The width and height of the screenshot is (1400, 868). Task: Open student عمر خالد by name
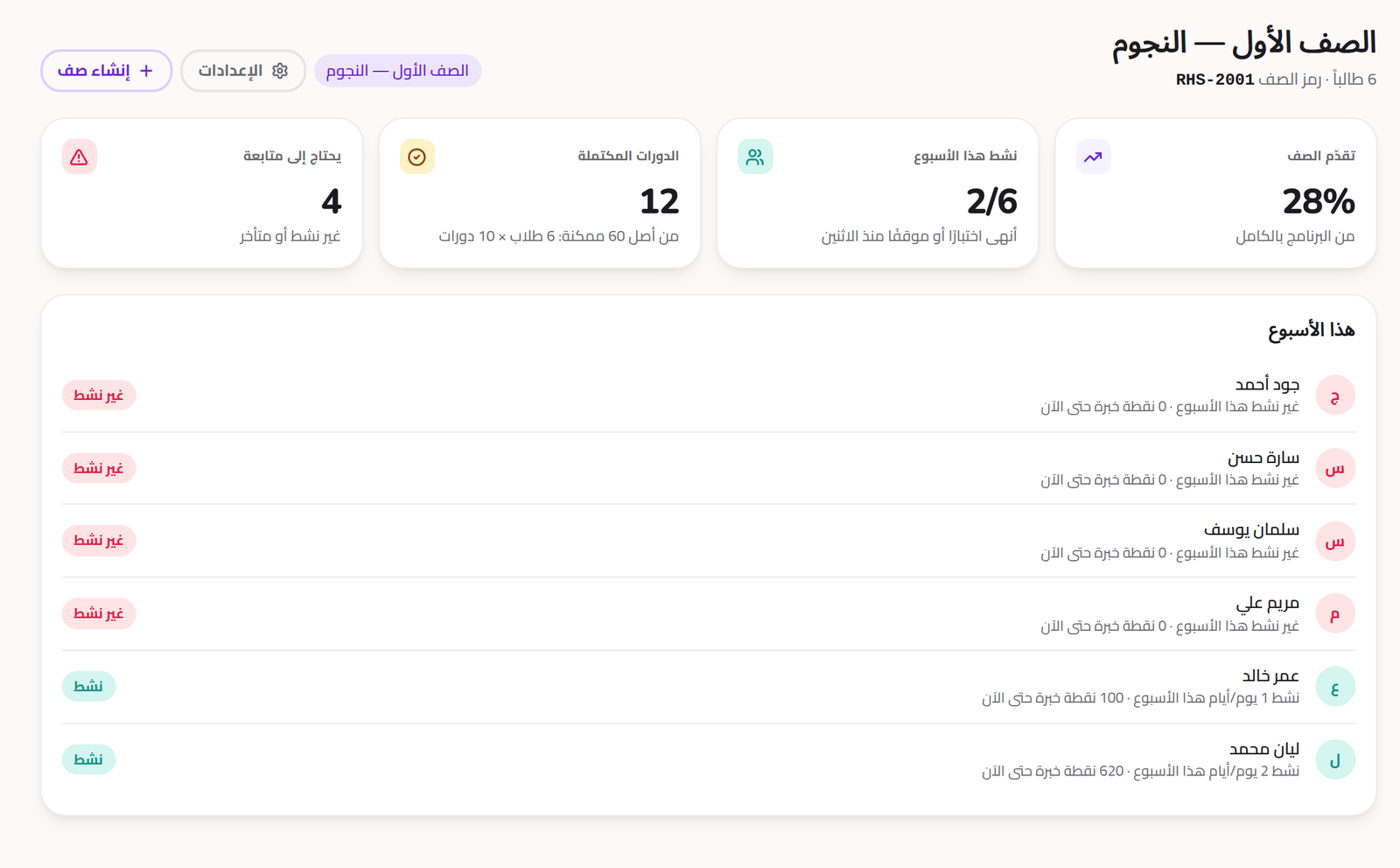tap(1270, 676)
